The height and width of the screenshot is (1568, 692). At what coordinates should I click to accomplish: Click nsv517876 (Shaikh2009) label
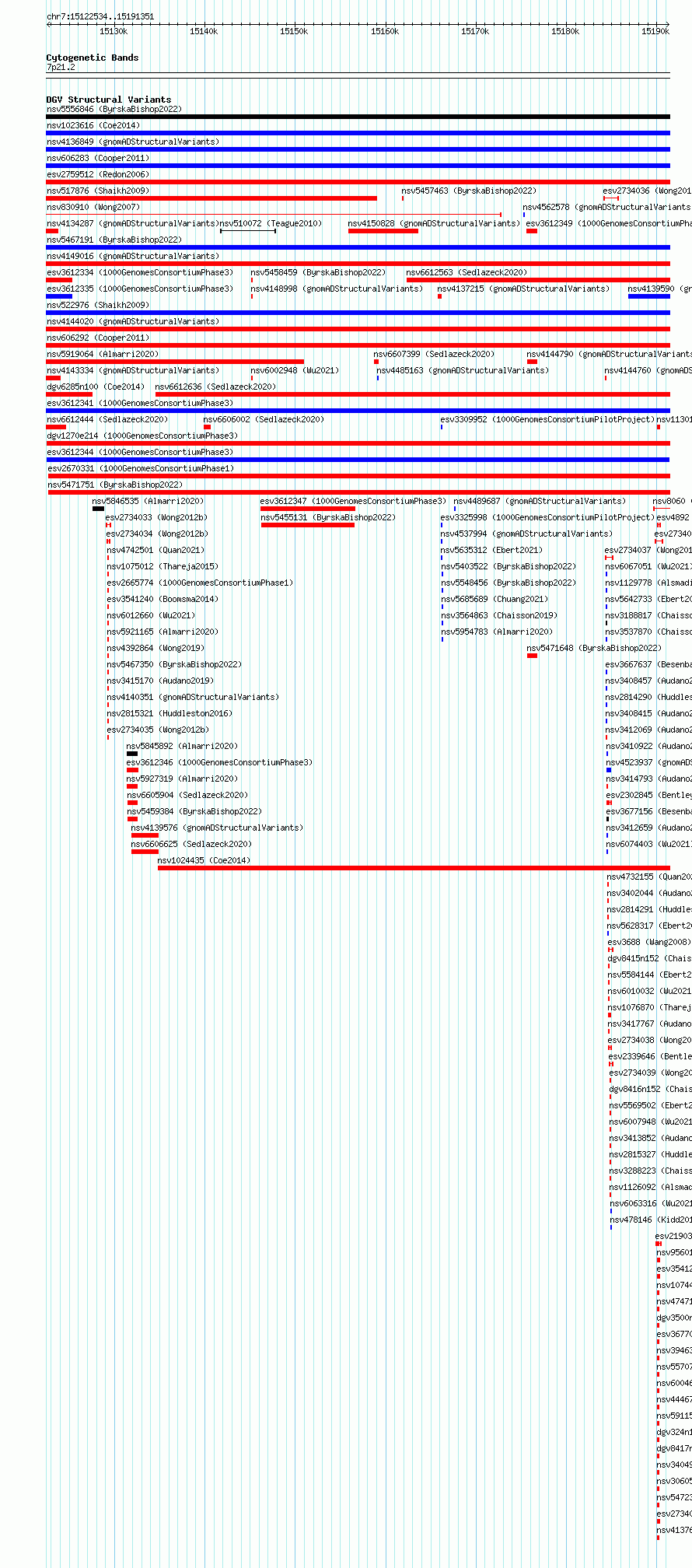[98, 191]
